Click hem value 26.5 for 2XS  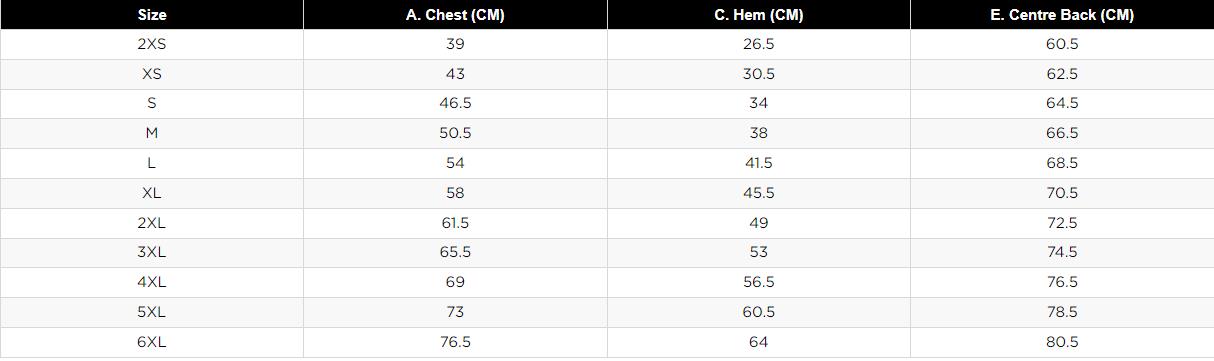759,44
